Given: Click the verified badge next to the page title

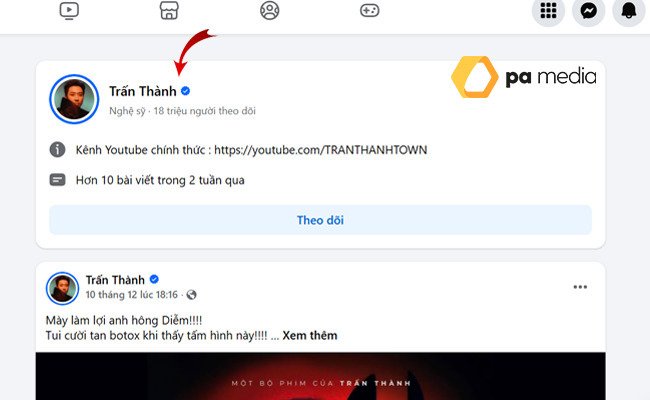Looking at the screenshot, I should pyautogui.click(x=185, y=91).
